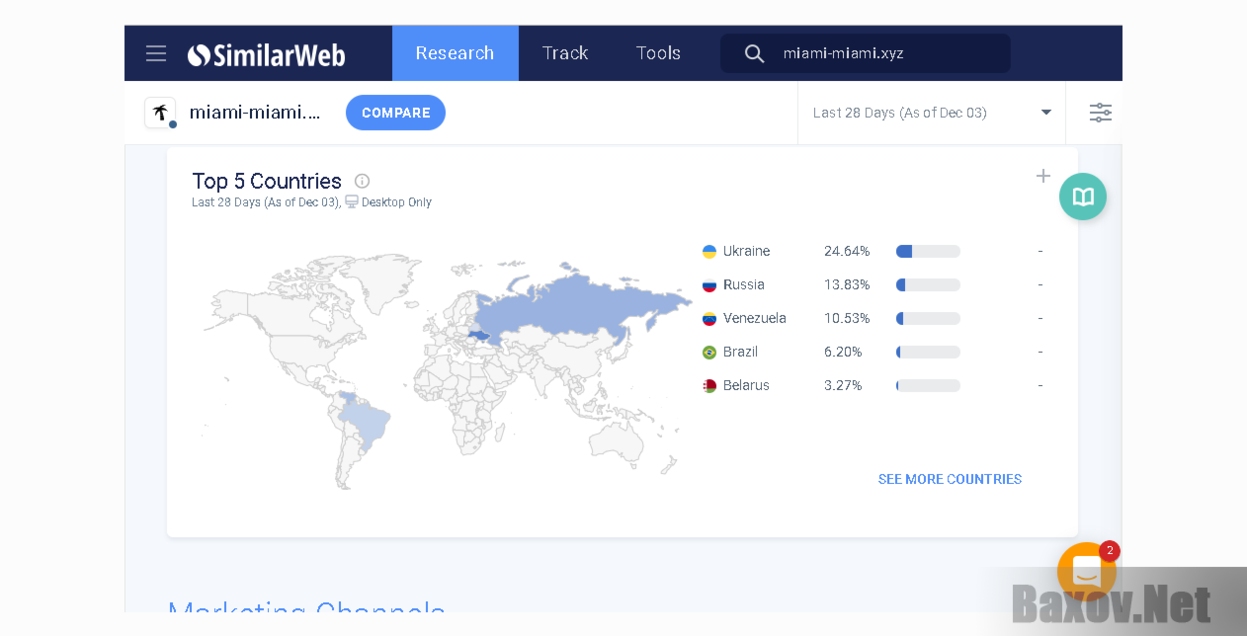The image size is (1247, 636).
Task: Click the miami-miami.xyz search field
Action: pyautogui.click(x=865, y=53)
